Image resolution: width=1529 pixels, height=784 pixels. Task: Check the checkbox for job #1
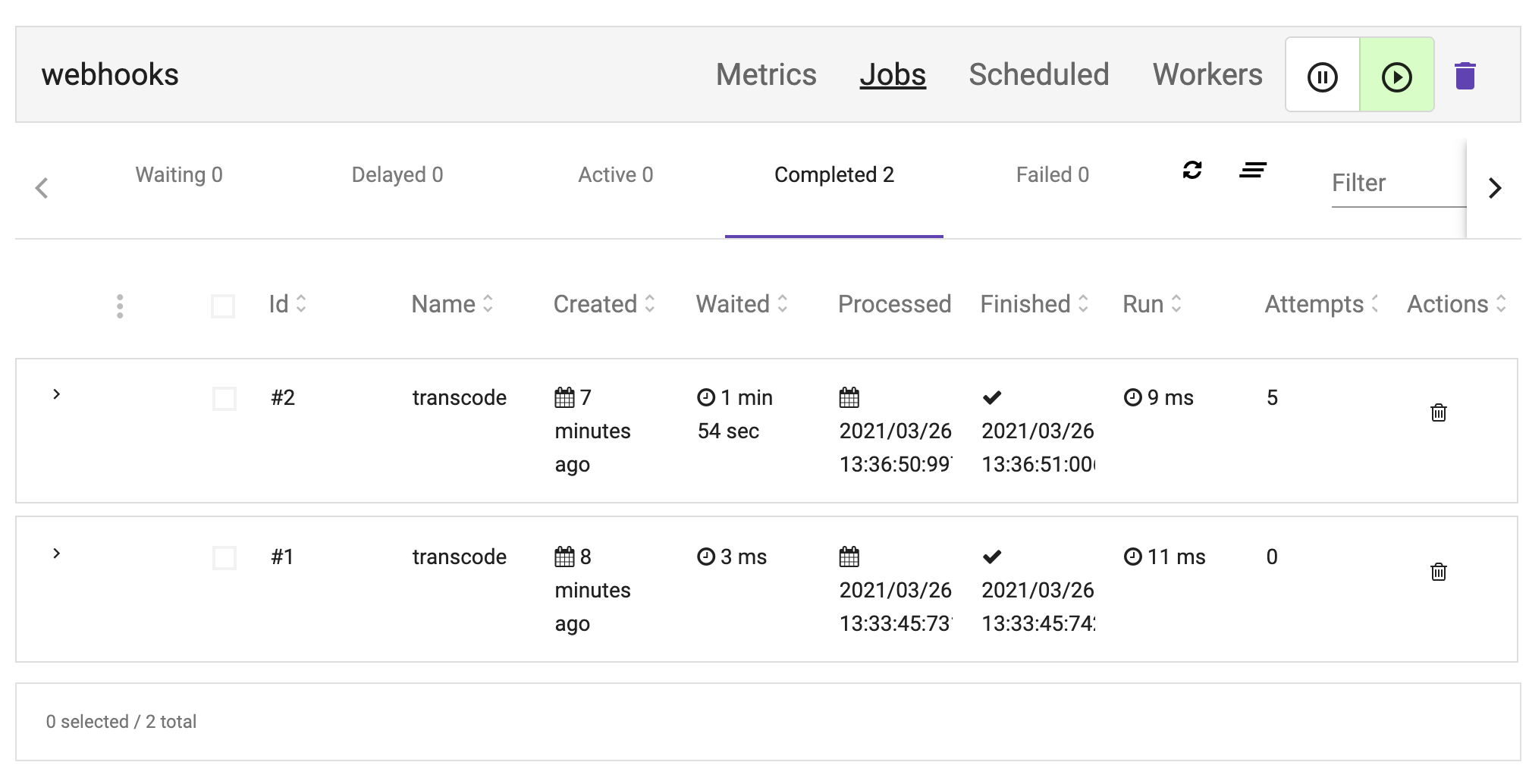coord(224,558)
